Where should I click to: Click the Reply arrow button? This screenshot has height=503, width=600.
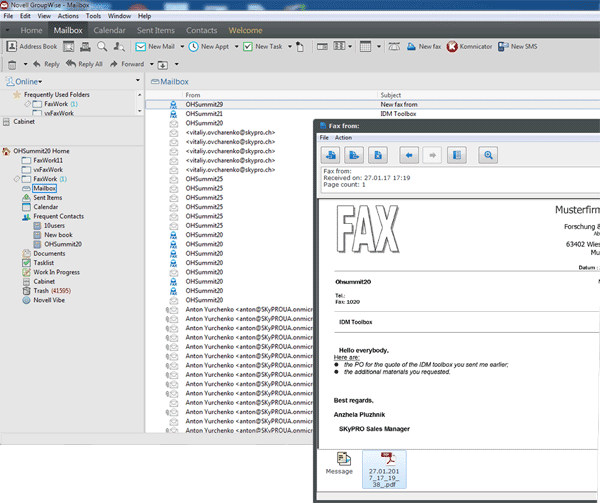click(46, 64)
